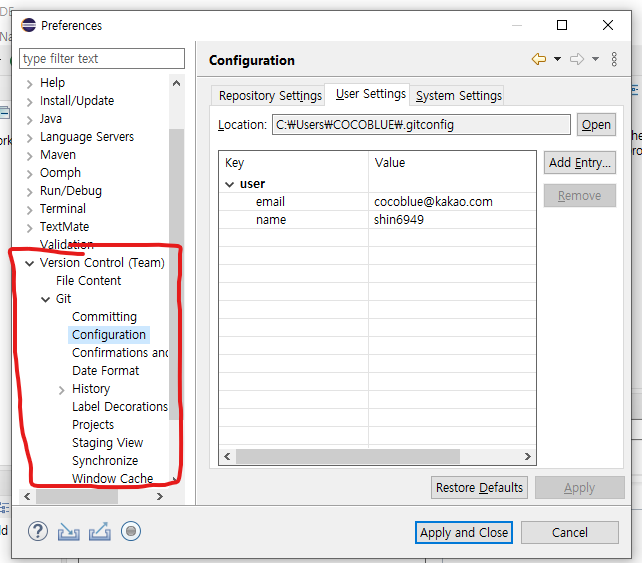This screenshot has width=642, height=563.
Task: Open the back history dropdown arrow
Action: pyautogui.click(x=557, y=60)
